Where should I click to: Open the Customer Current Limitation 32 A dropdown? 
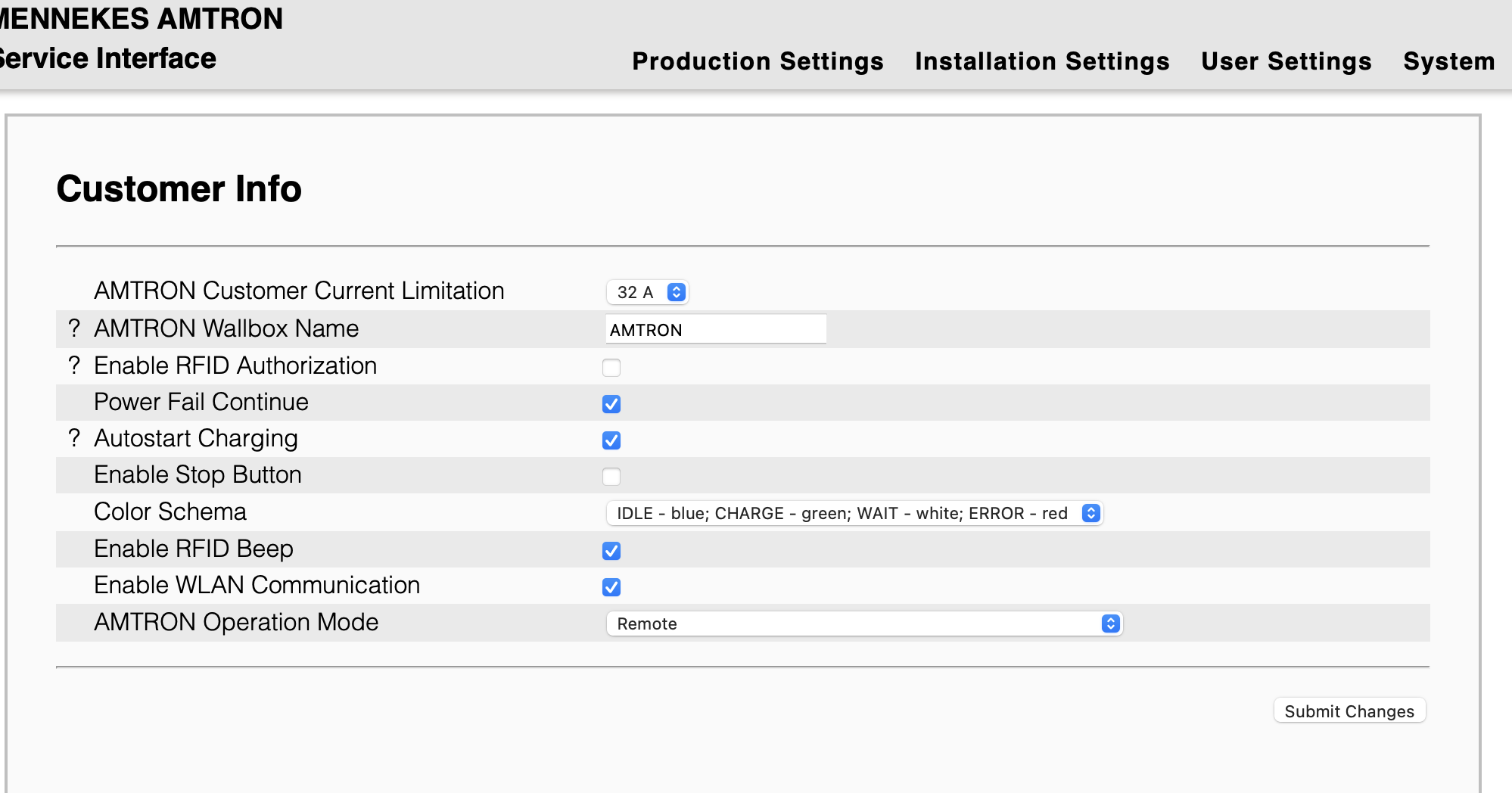(x=647, y=292)
